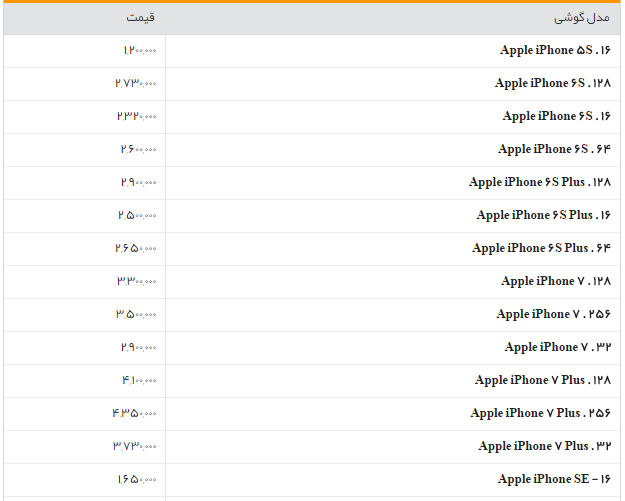Click price 2,900,000 in iPhone 6S Plus 128 row
625x501 pixels.
[x=139, y=183]
